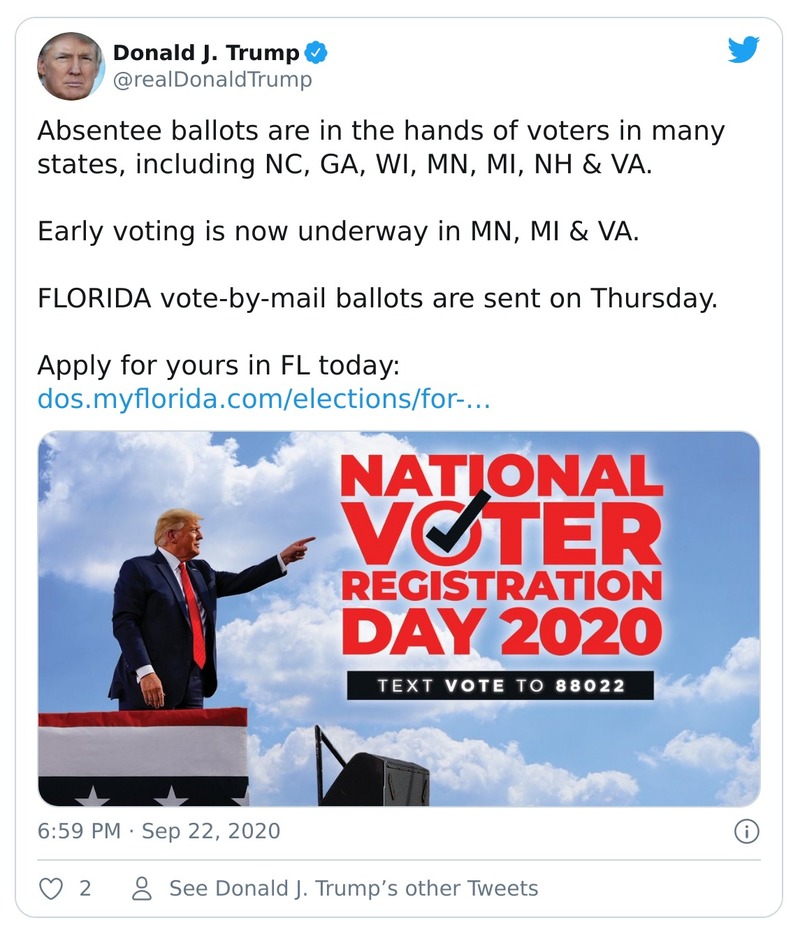Open the National Voter Registration Day image
The width and height of the screenshot is (800, 934).
(x=400, y=620)
